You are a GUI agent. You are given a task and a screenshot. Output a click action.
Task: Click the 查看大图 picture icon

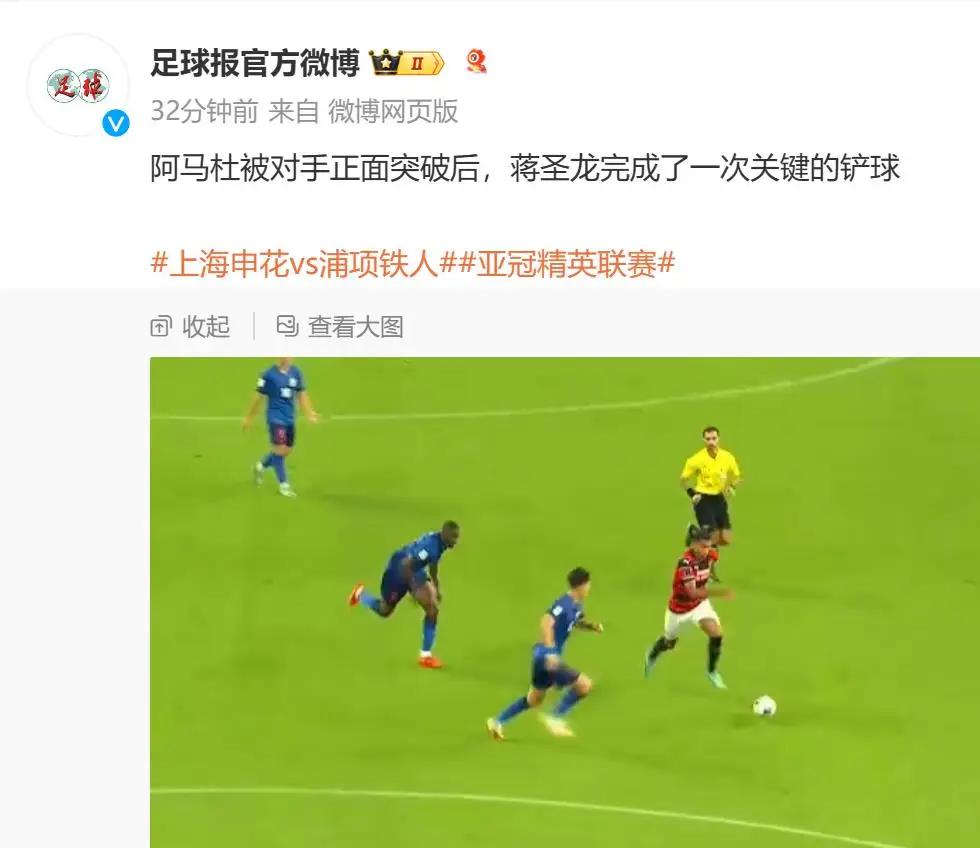288,326
